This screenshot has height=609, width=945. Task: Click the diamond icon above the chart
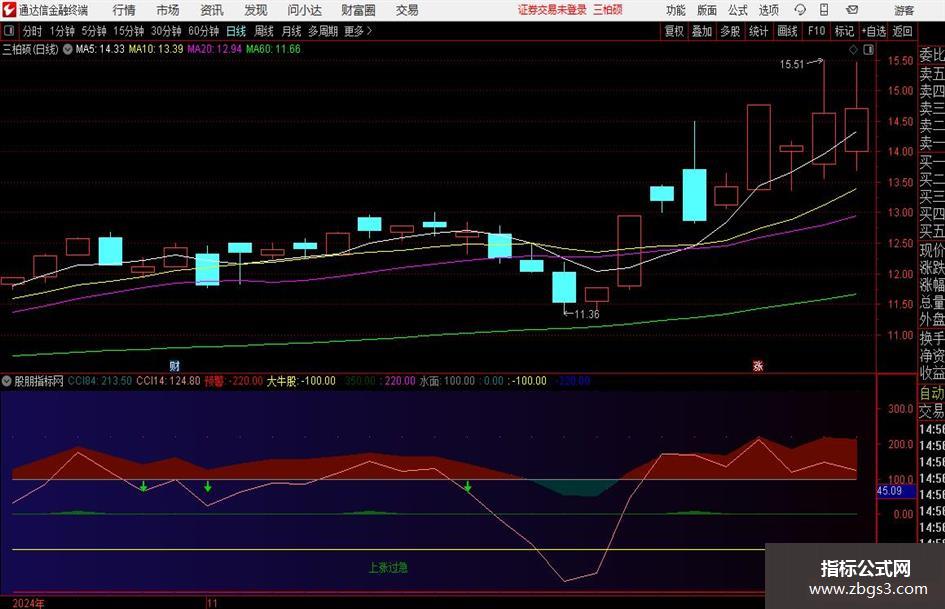(x=853, y=49)
